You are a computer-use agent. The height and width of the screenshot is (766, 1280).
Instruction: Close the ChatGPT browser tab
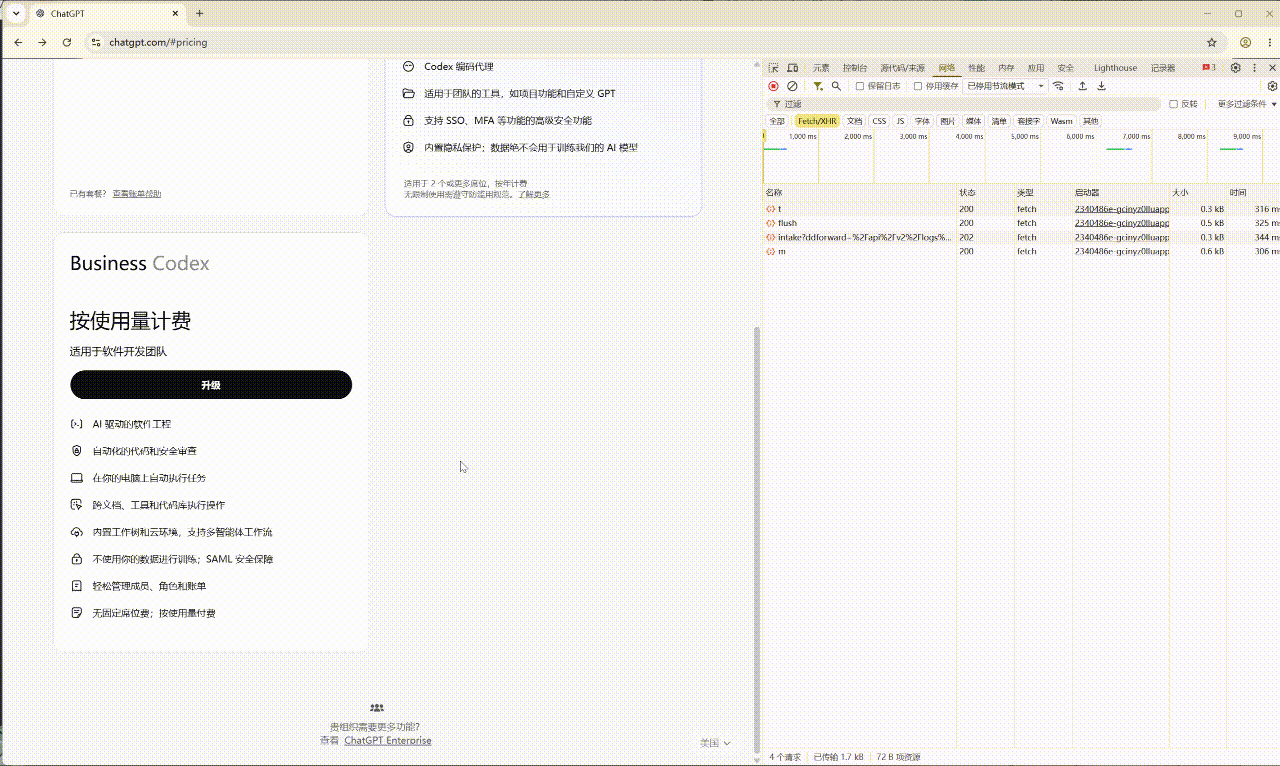point(175,14)
